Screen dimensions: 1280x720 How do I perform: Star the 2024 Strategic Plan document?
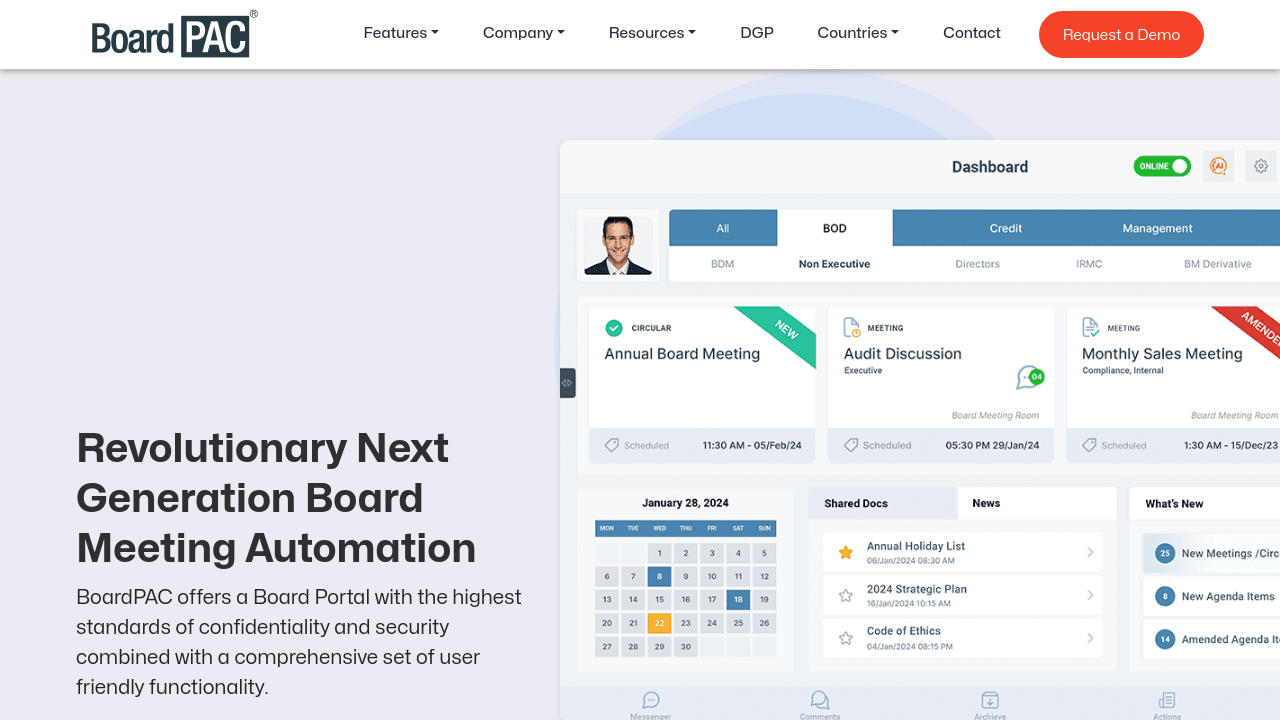846,595
